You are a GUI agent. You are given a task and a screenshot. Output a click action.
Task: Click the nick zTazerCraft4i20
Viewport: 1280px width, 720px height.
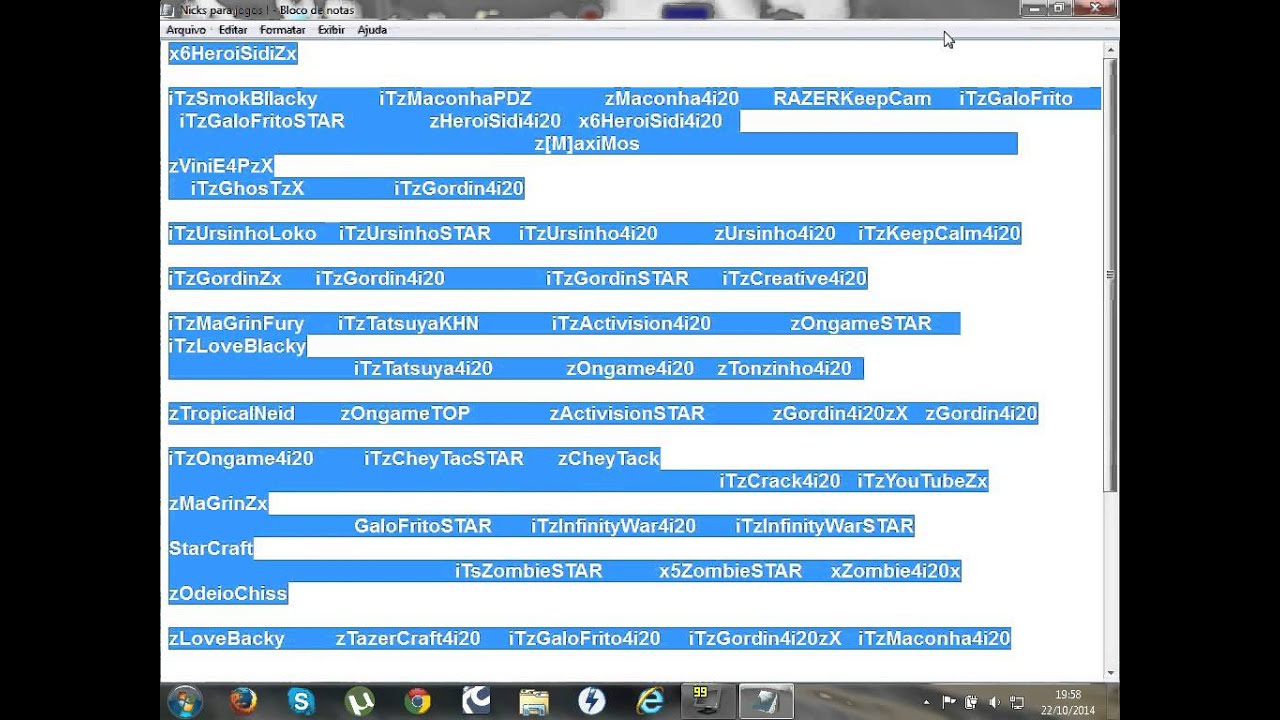click(x=408, y=639)
